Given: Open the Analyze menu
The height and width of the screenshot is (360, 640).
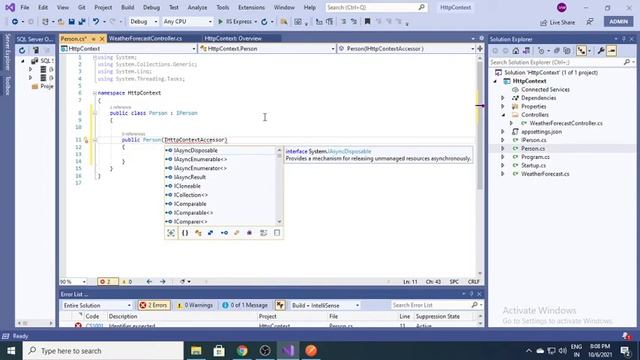Looking at the screenshot, I should pyautogui.click(x=197, y=7).
